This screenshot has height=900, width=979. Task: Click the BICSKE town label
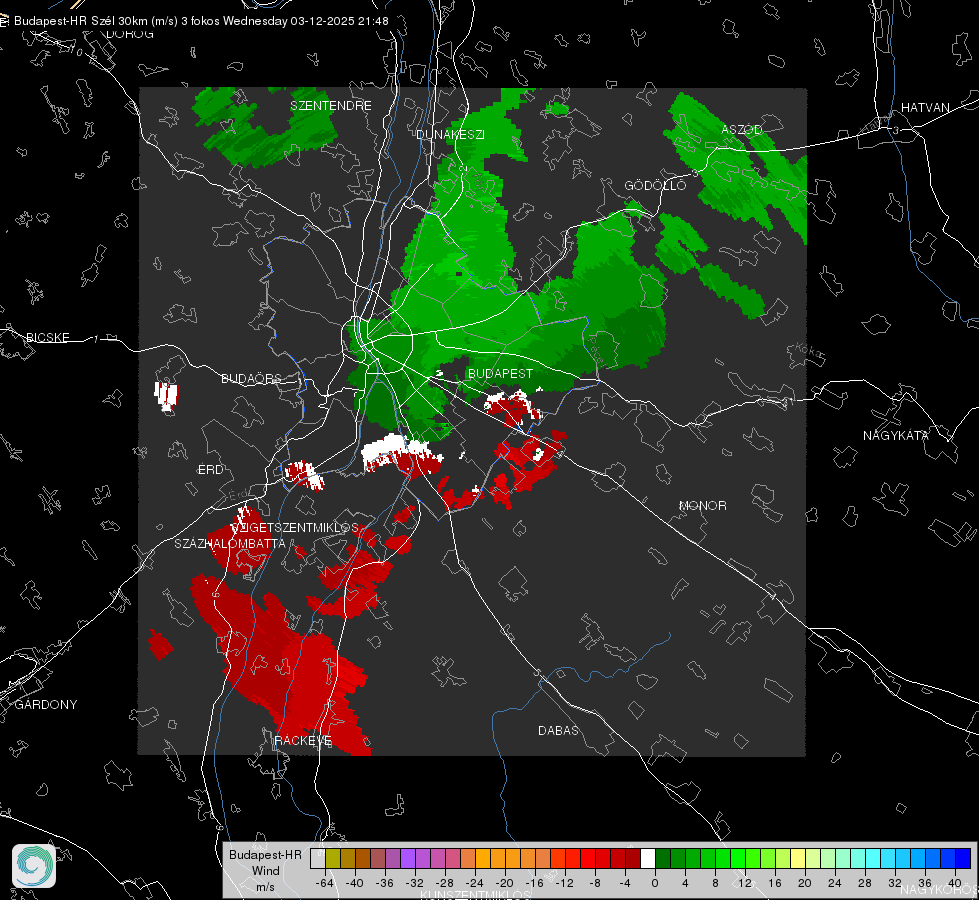click(x=47, y=338)
